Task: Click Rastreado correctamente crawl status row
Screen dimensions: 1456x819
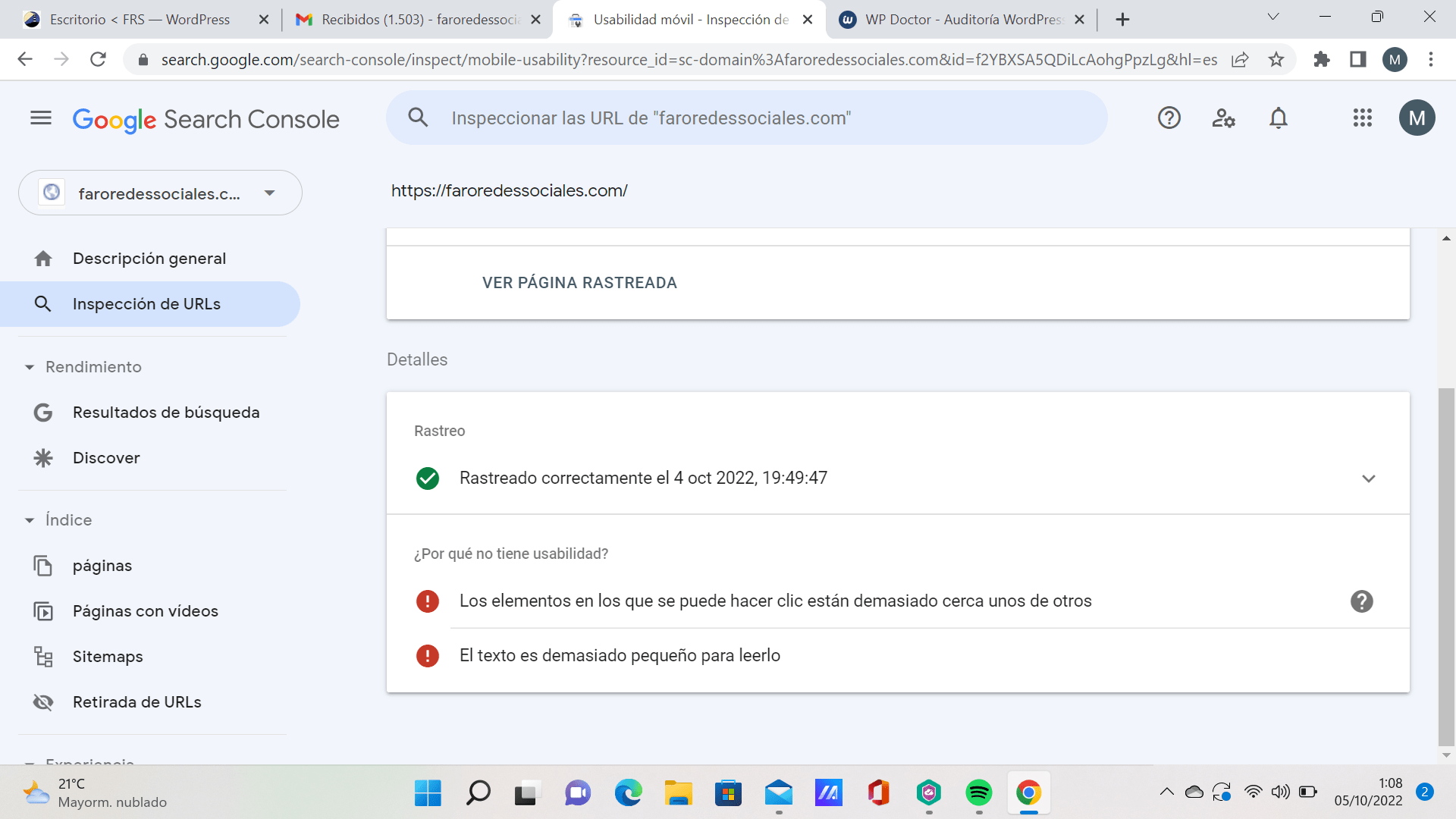Action: [x=898, y=479]
